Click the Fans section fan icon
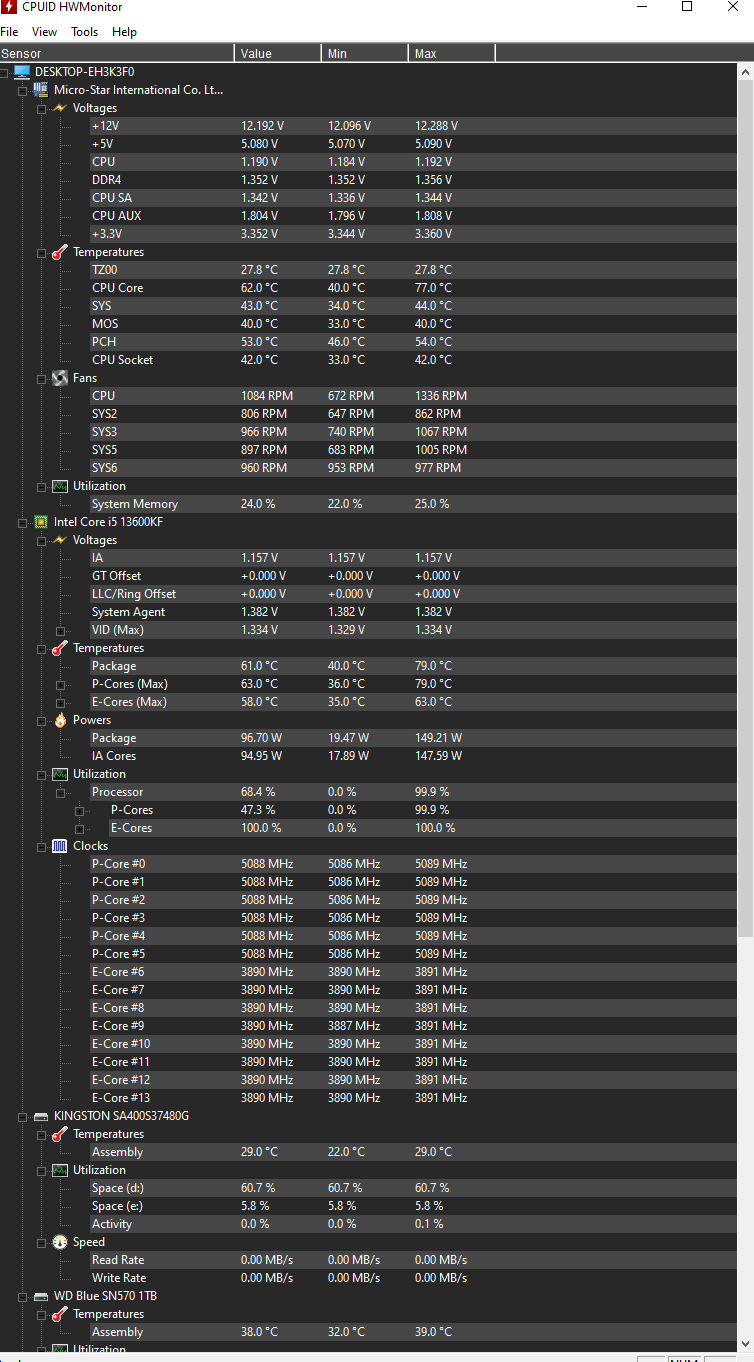The width and height of the screenshot is (754, 1362). pyautogui.click(x=60, y=378)
